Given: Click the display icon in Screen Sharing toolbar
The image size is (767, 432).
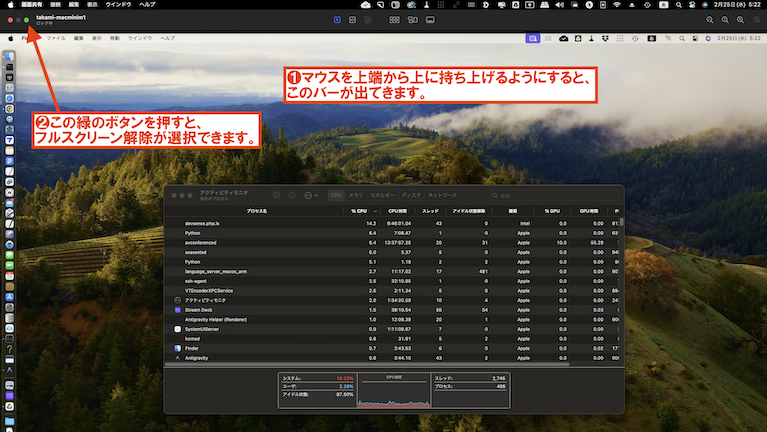Looking at the screenshot, I should (x=431, y=20).
